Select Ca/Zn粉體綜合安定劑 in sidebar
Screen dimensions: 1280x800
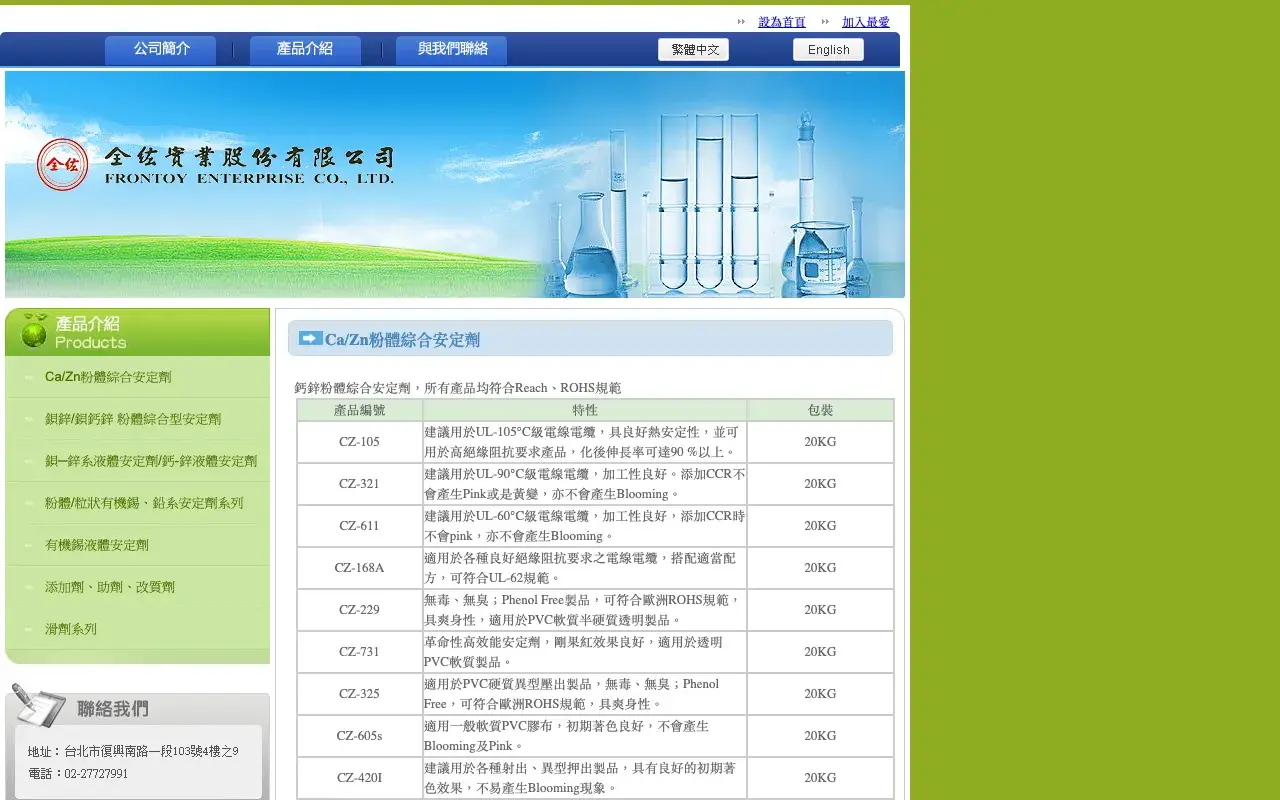coord(108,377)
